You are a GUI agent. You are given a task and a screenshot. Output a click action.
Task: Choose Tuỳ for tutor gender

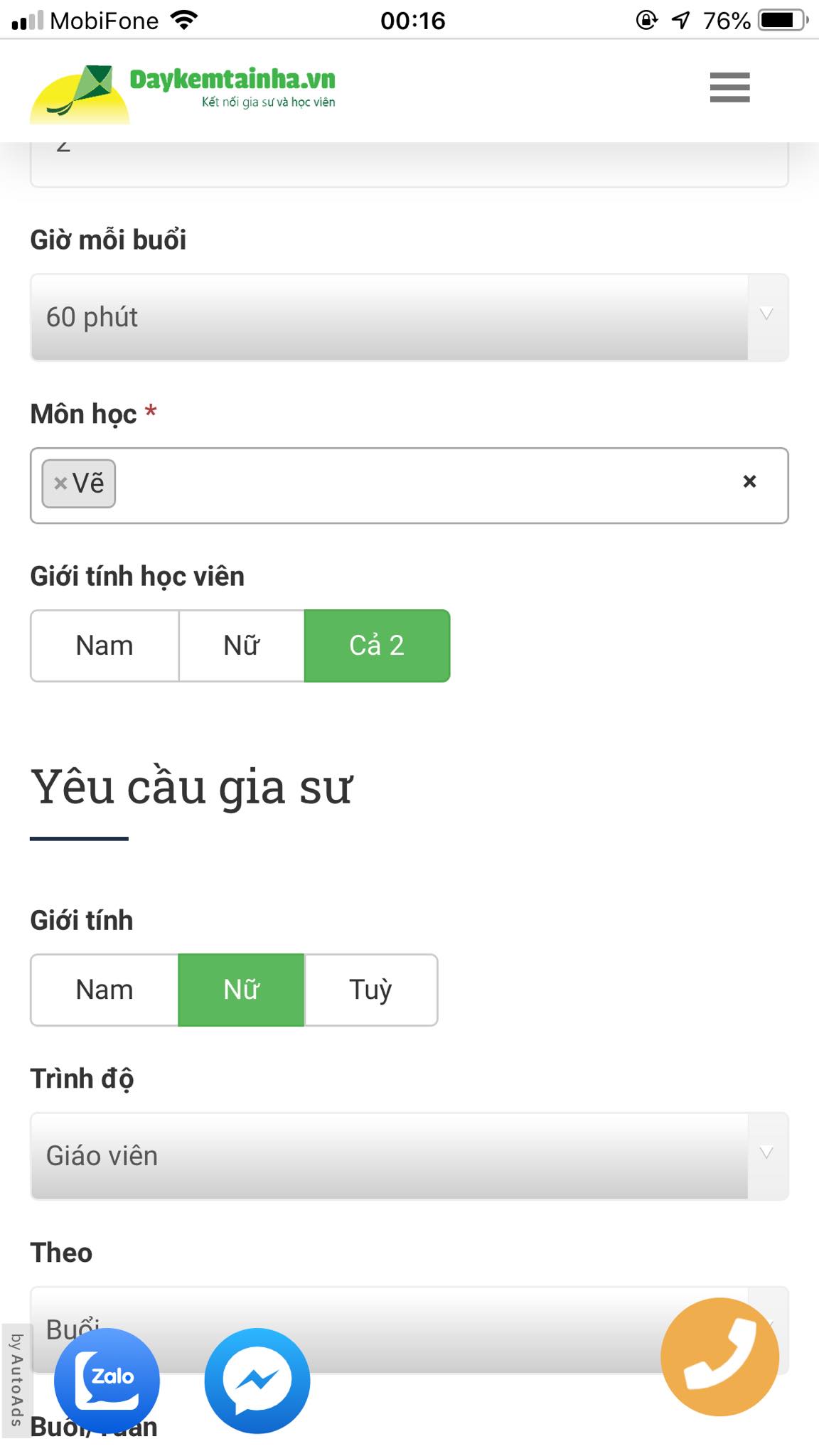click(x=370, y=989)
